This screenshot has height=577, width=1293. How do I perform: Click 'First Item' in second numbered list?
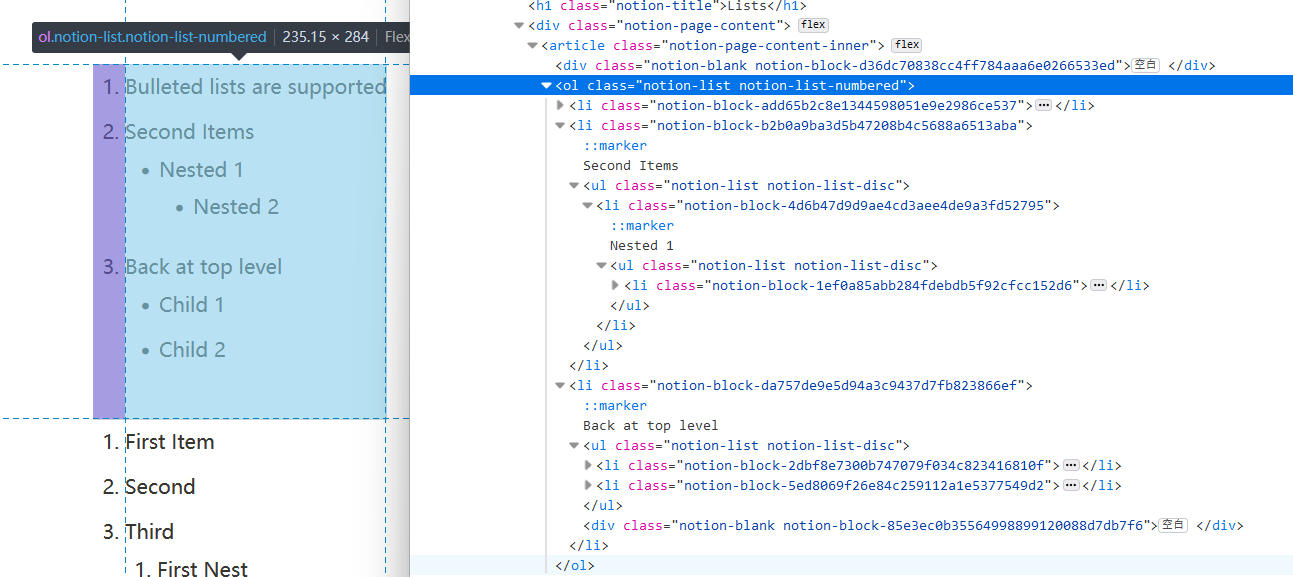point(169,442)
